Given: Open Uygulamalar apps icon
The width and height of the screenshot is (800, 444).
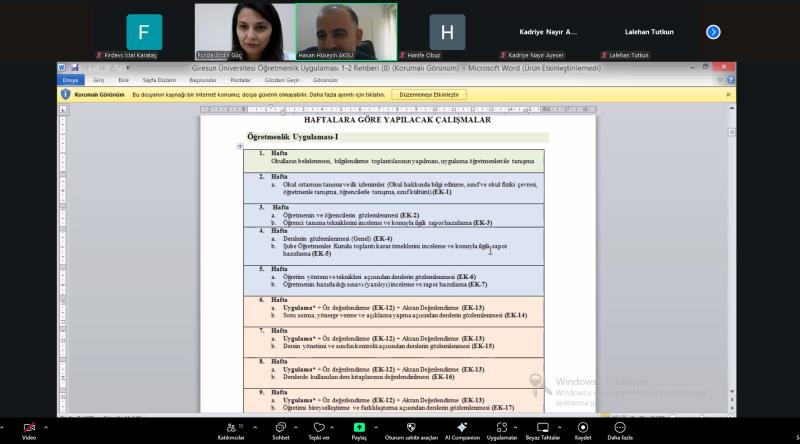Looking at the screenshot, I should coord(500,427).
